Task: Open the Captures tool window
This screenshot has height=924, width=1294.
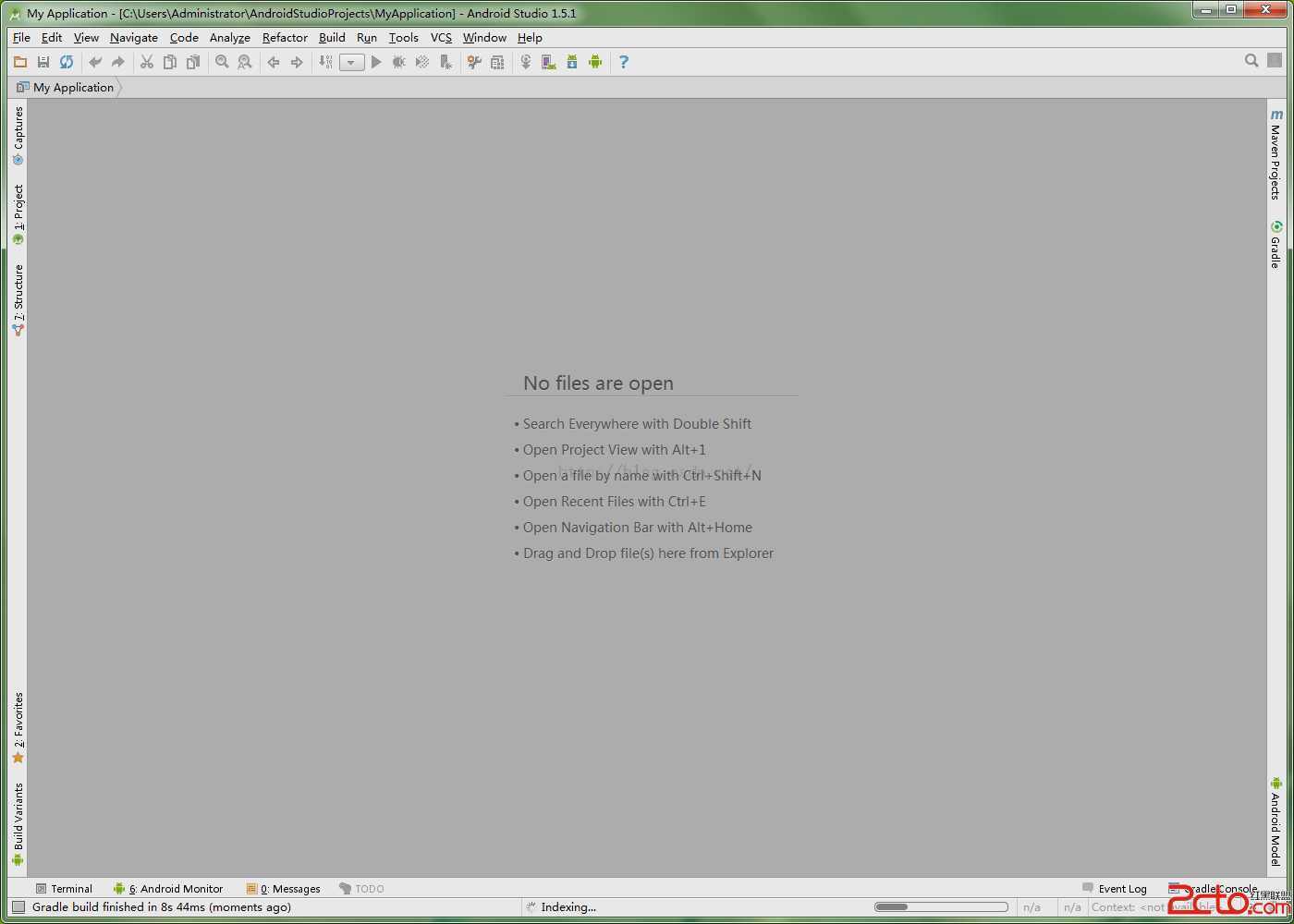Action: [18, 136]
